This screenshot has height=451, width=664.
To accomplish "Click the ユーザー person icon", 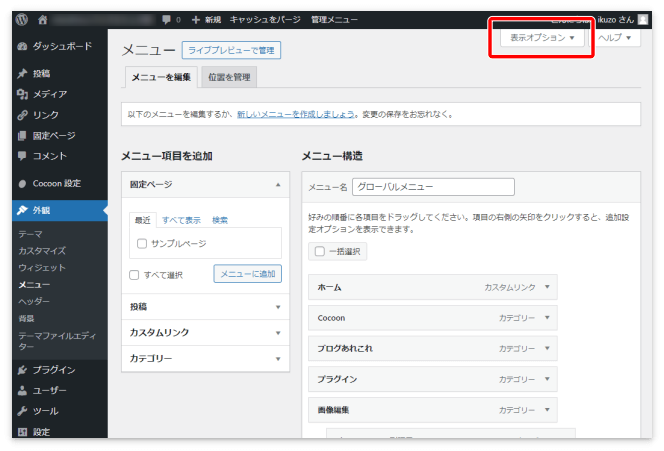I will coord(22,390).
